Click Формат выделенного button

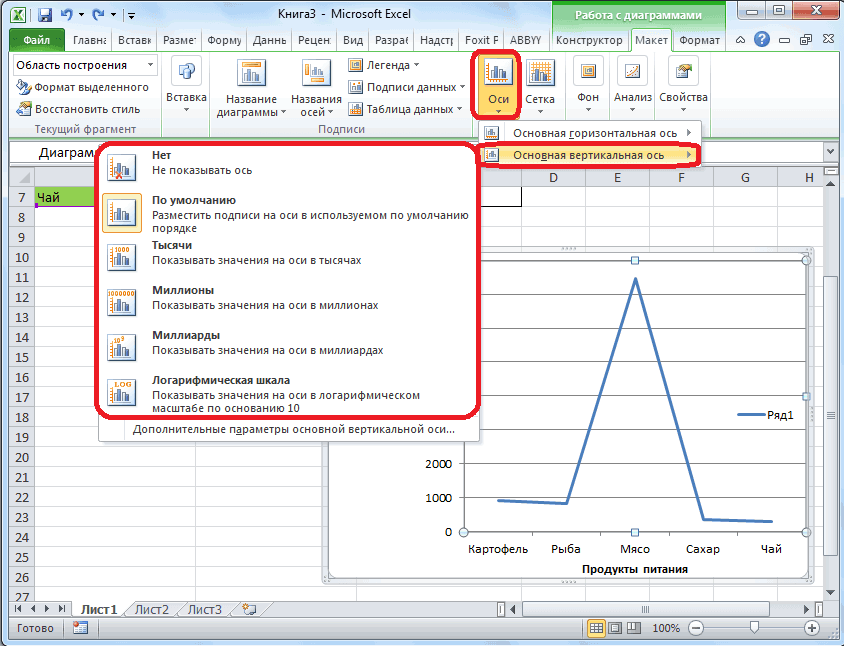coord(84,87)
